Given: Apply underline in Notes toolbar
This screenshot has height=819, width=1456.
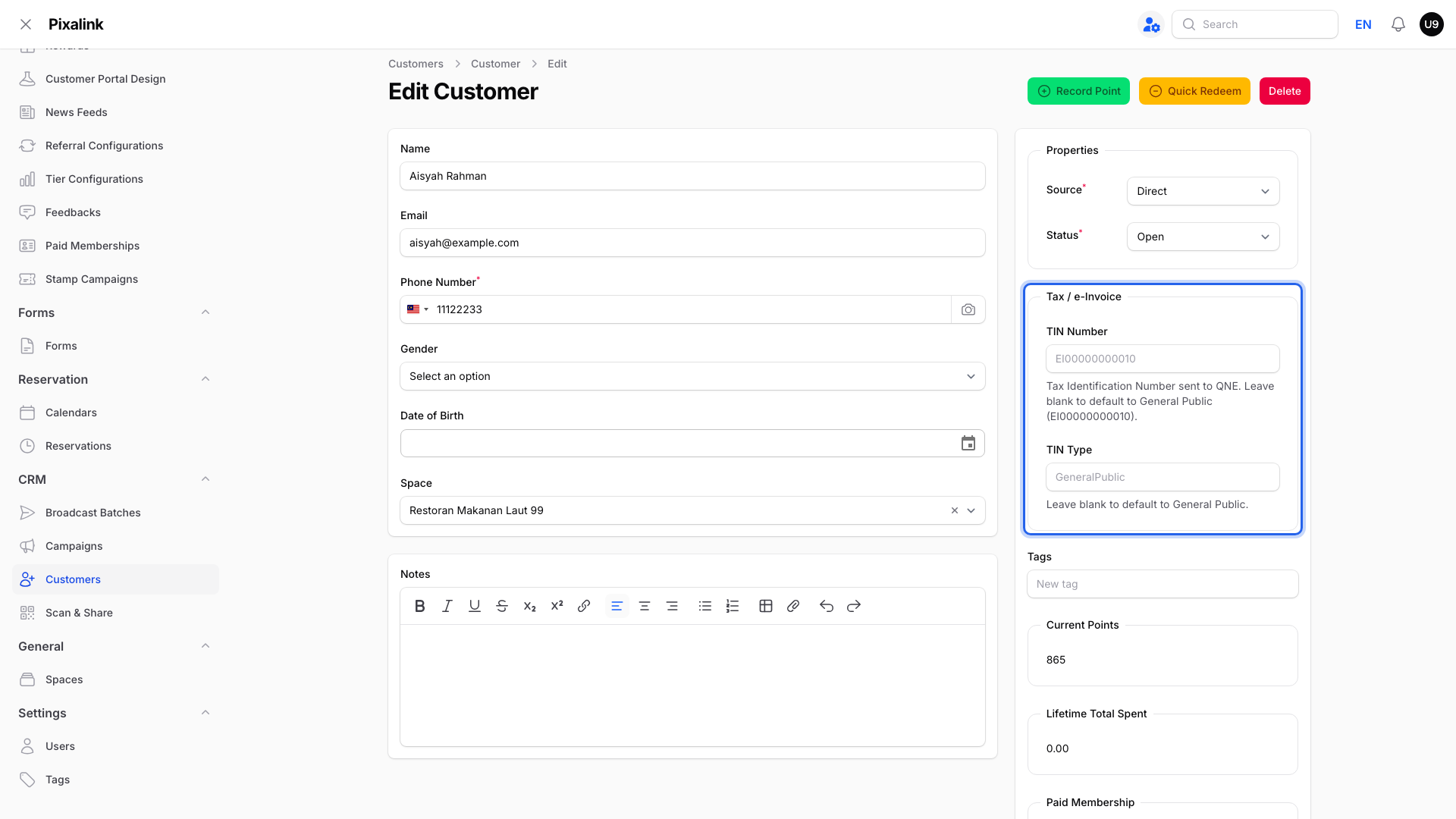Looking at the screenshot, I should pyautogui.click(x=475, y=606).
